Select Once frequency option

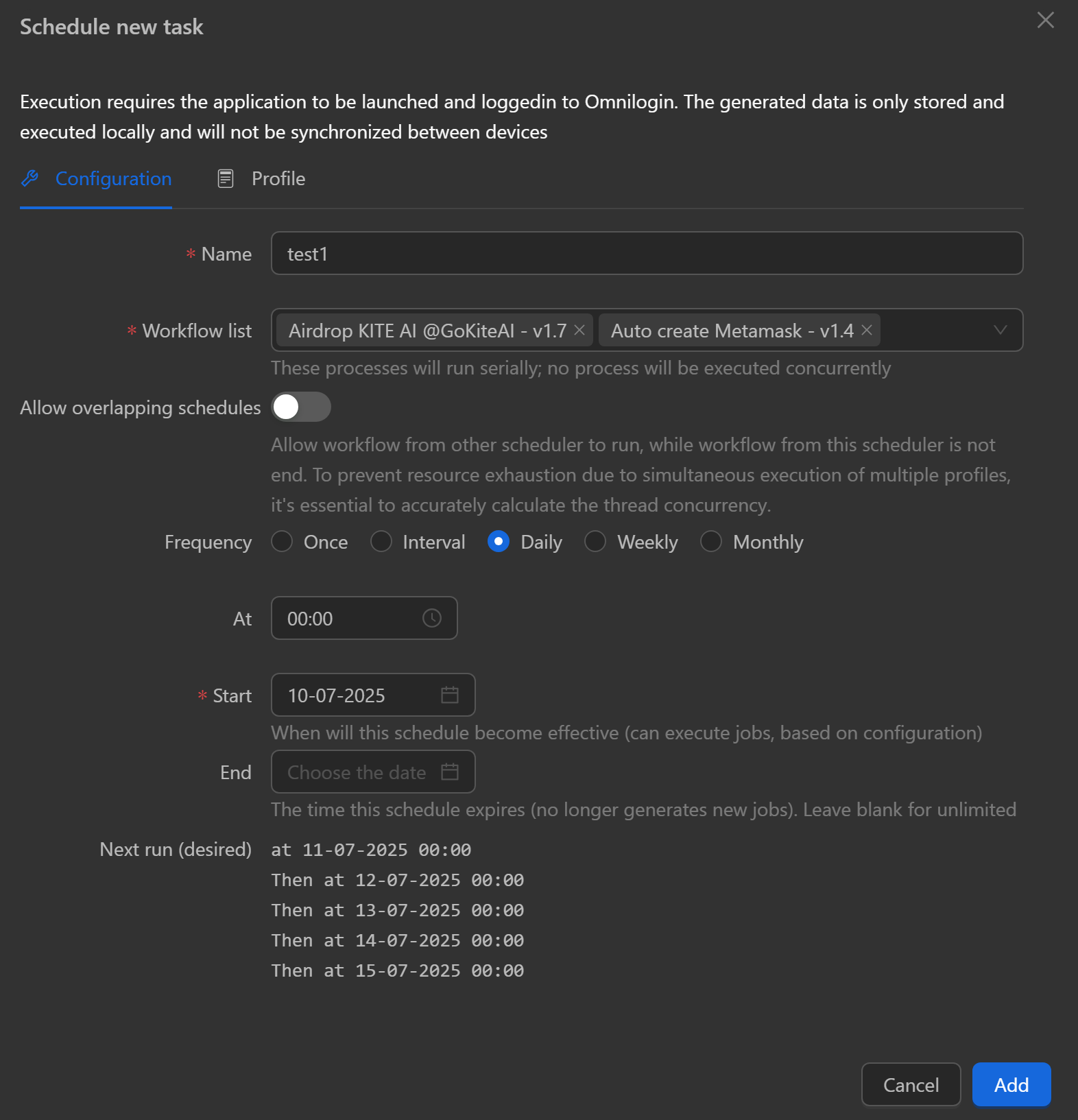pos(282,542)
